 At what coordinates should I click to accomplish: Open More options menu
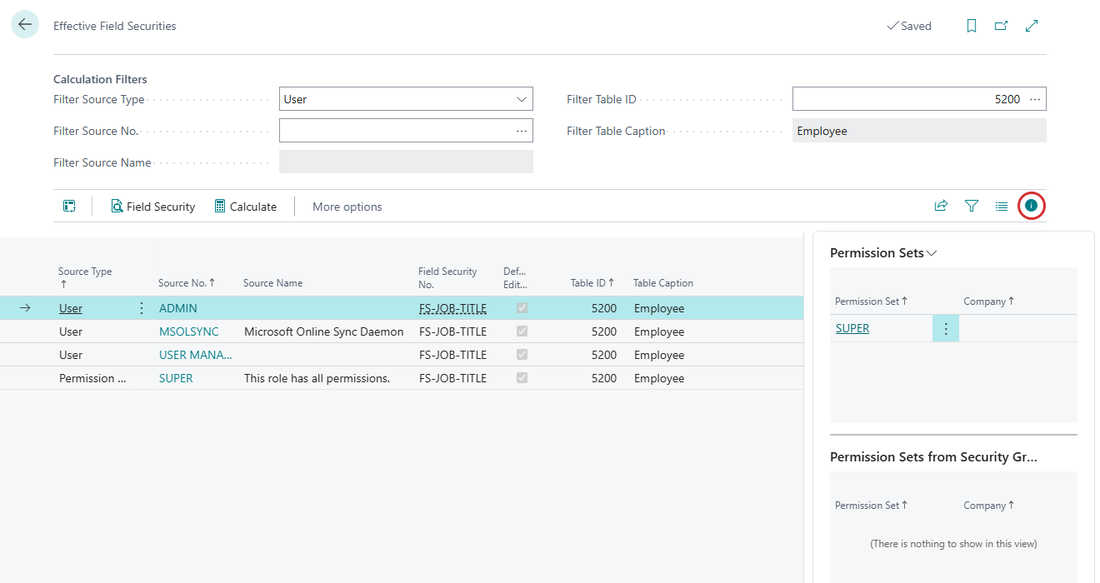347,206
